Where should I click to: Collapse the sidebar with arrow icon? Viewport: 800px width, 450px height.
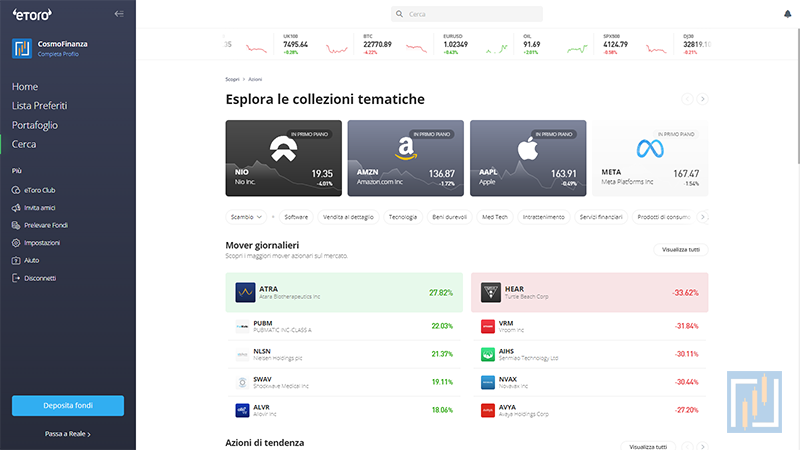119,14
